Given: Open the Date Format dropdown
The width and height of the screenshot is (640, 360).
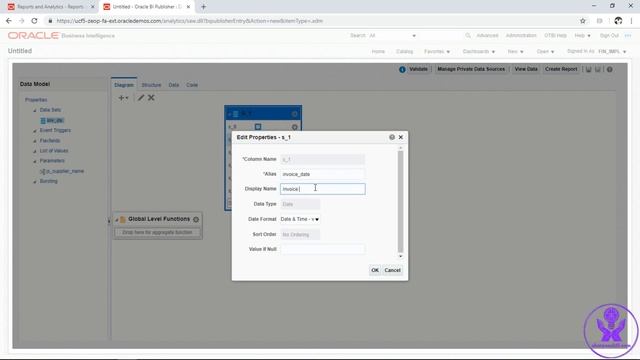Looking at the screenshot, I should point(300,219).
